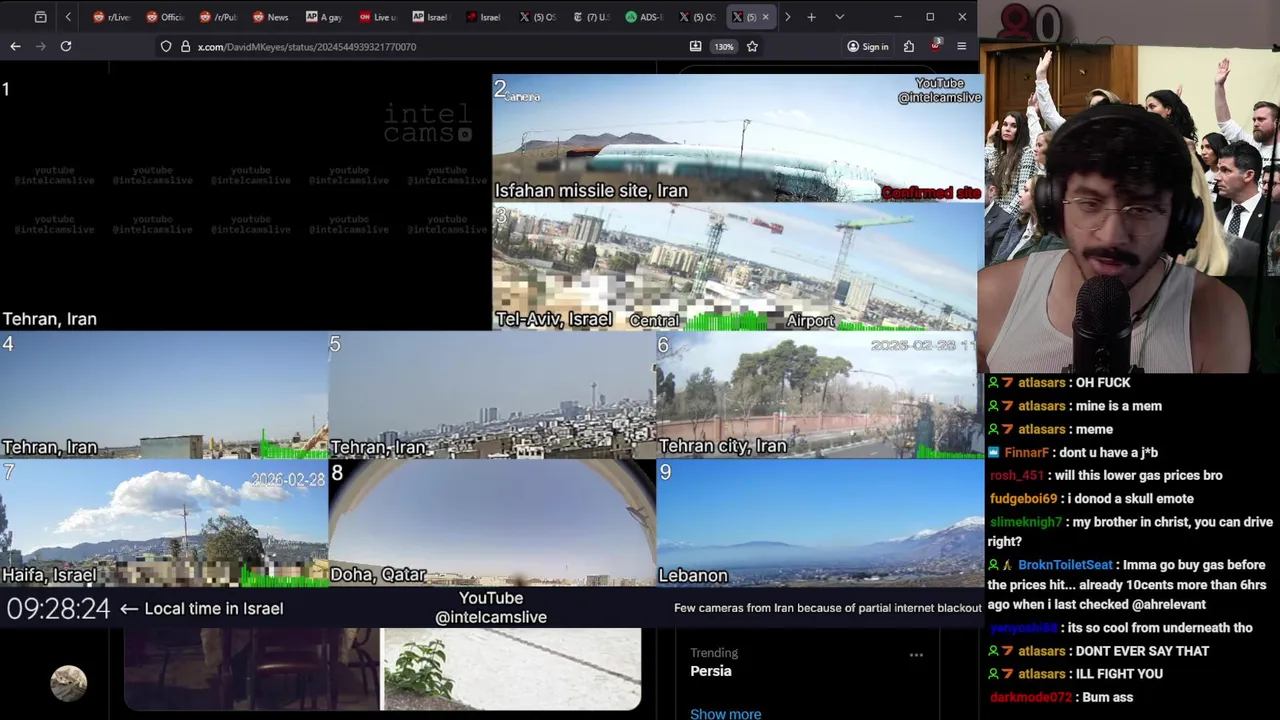This screenshot has width=1280, height=720.
Task: Go forward one page
Action: click(x=41, y=46)
